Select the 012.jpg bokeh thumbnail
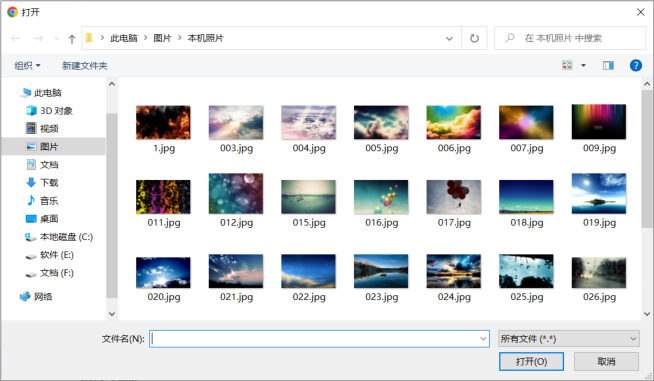The image size is (654, 381). (x=236, y=193)
